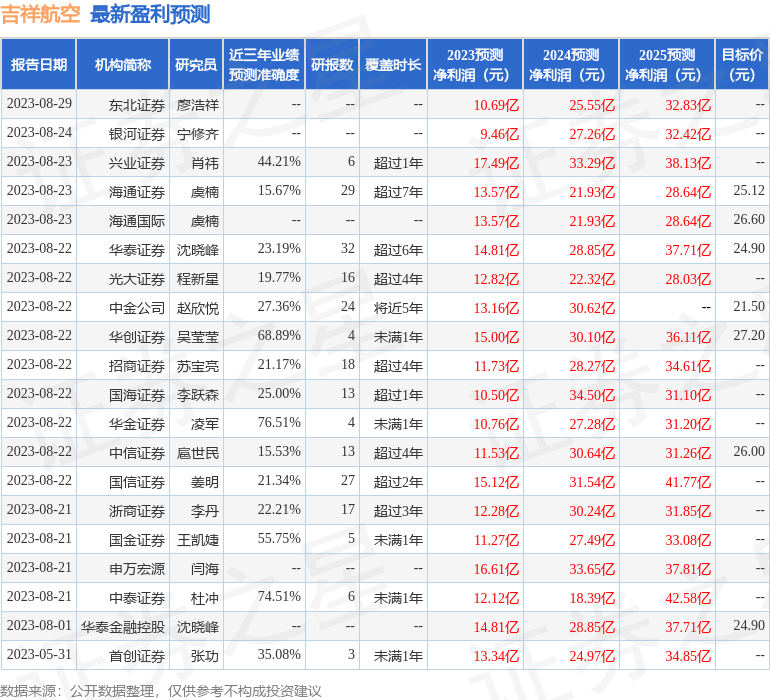The height and width of the screenshot is (700, 770).
Task: Click the accuracy value 44.21%
Action: (x=279, y=162)
